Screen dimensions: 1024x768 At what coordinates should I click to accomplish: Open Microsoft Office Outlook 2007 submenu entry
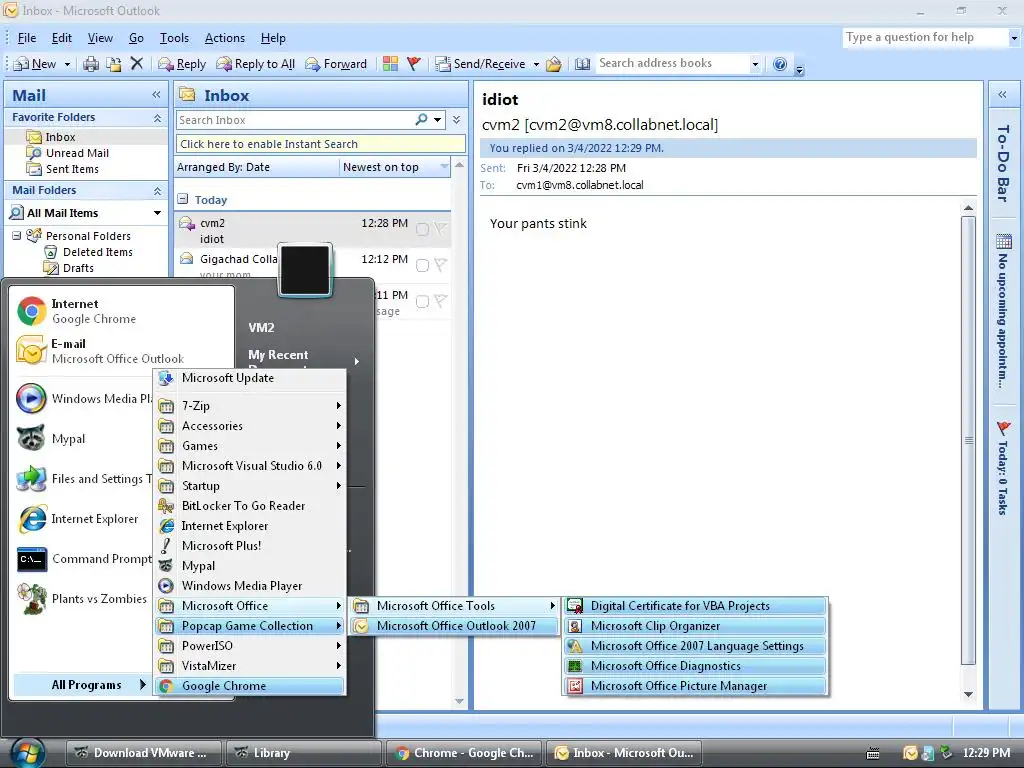tap(455, 626)
